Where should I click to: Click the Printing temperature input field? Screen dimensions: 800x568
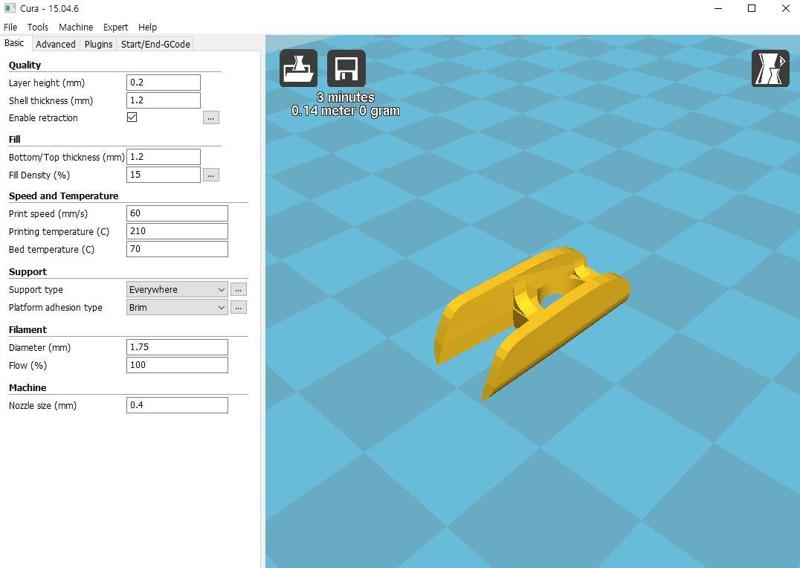pyautogui.click(x=177, y=231)
